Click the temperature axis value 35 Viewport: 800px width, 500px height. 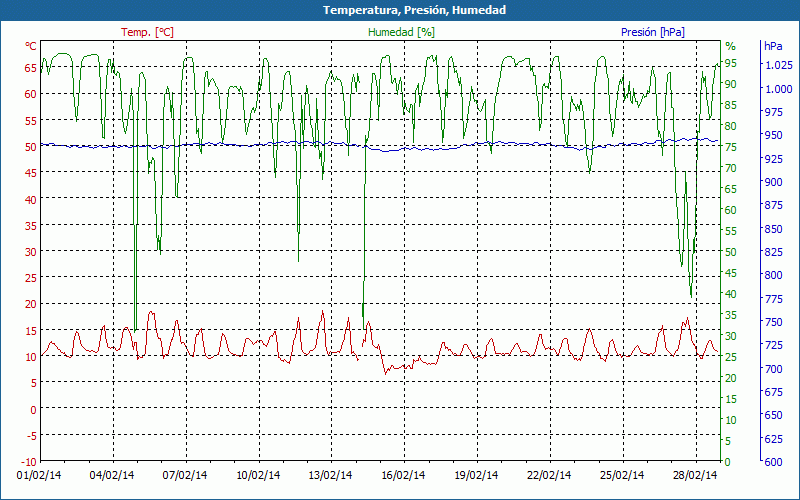click(31, 226)
